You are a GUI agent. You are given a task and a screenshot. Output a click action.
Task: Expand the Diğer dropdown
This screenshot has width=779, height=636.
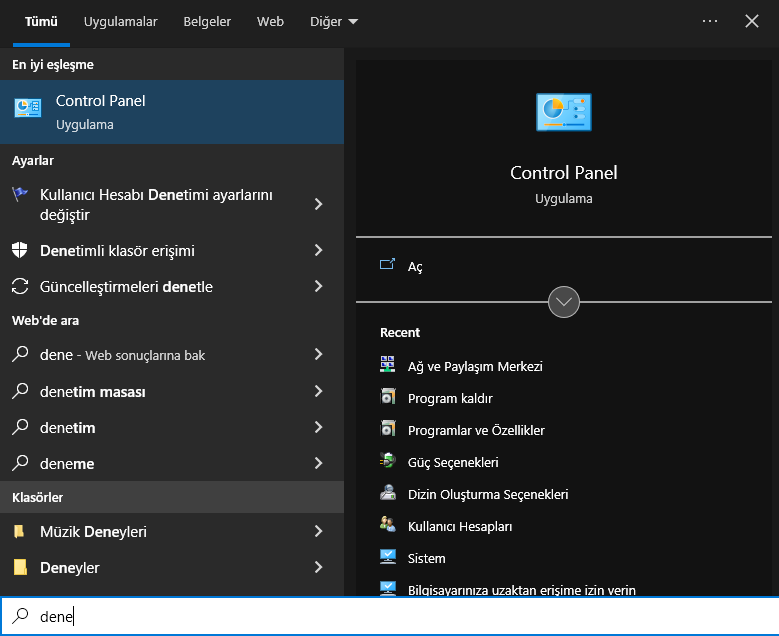pyautogui.click(x=333, y=21)
